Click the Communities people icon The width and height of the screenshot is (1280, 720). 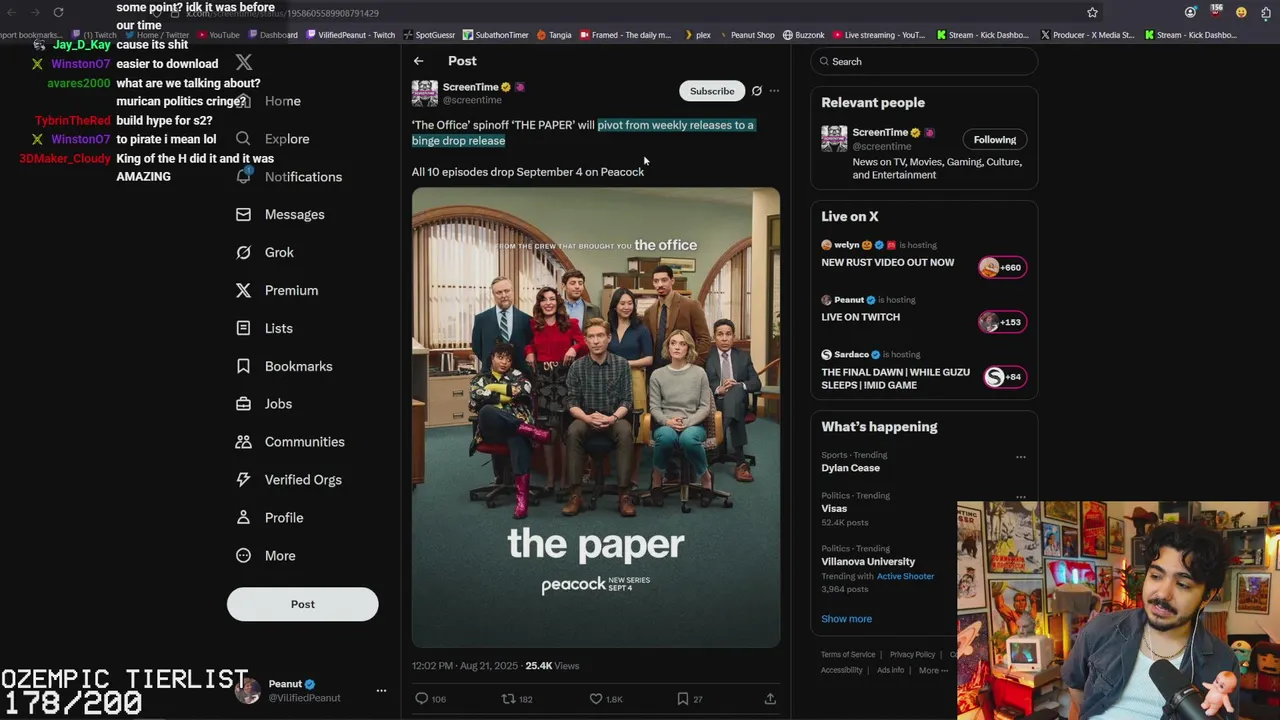243,442
